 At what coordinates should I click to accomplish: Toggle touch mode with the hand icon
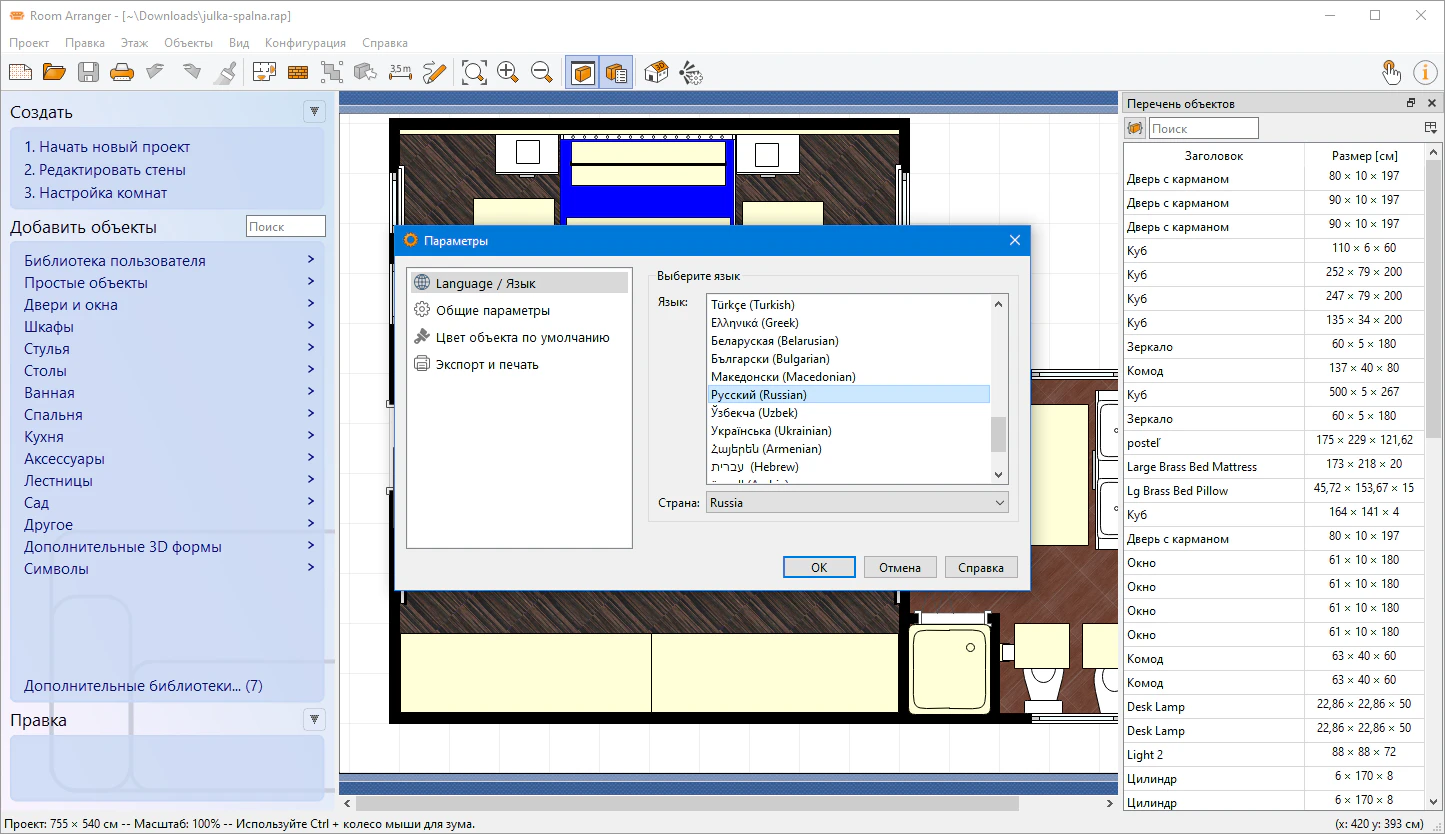1390,72
